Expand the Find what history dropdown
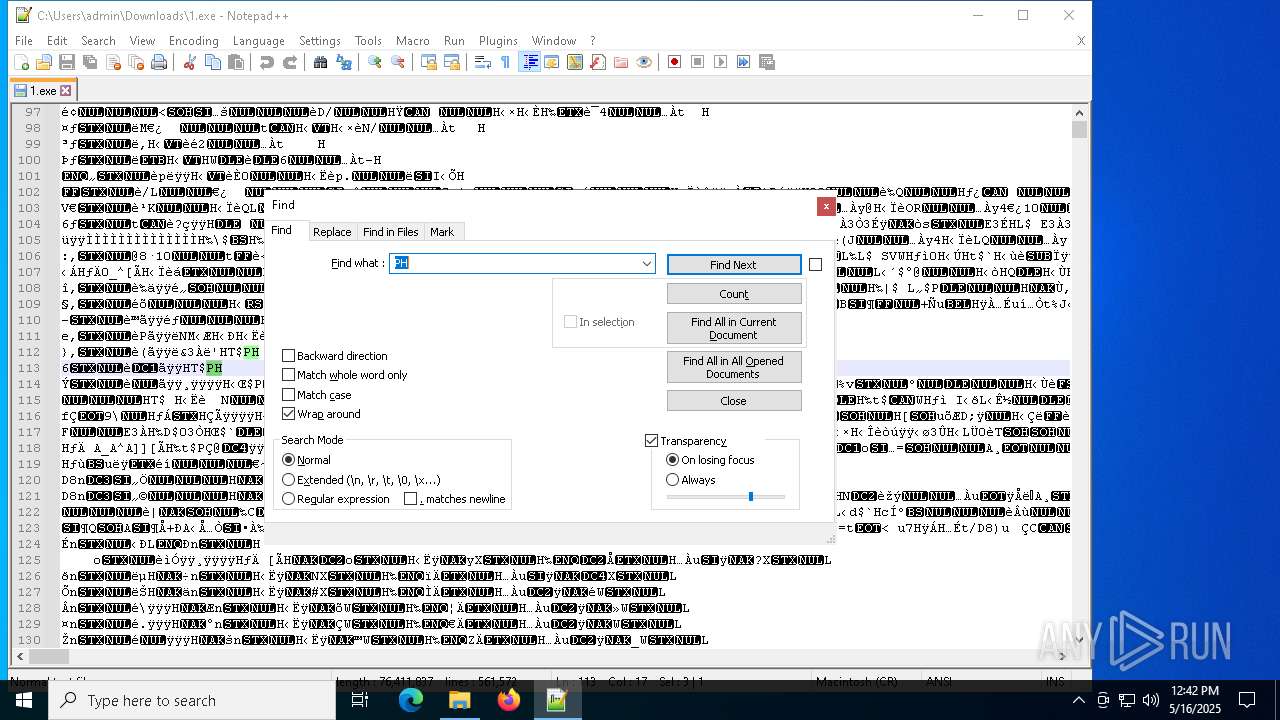Screen dimensions: 1280x720 pos(647,264)
